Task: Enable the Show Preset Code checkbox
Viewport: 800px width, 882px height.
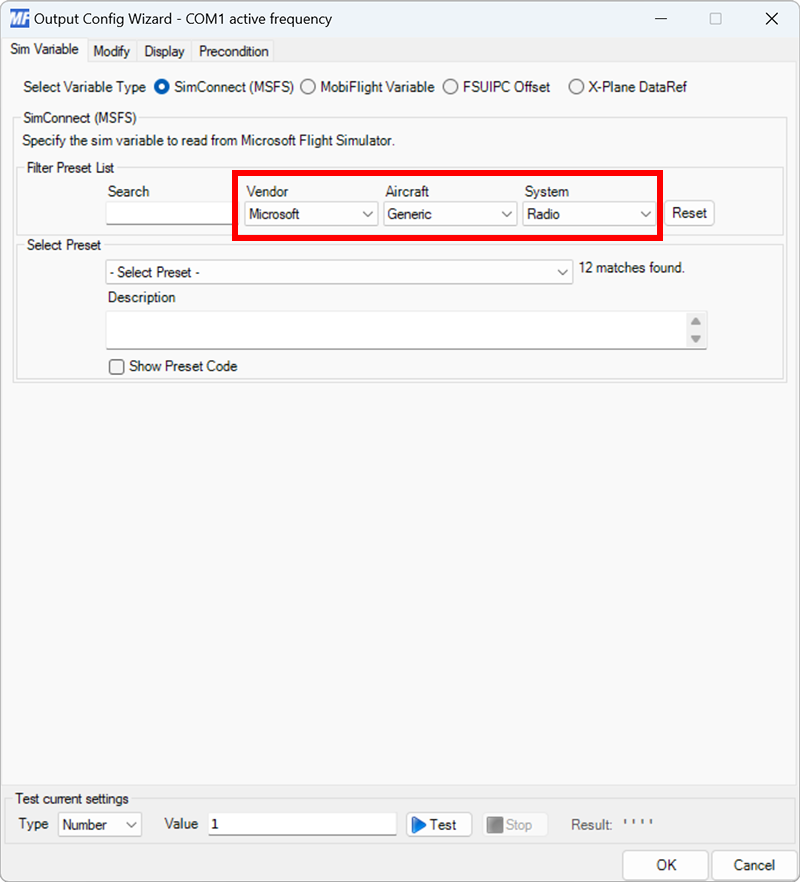Action: tap(116, 367)
